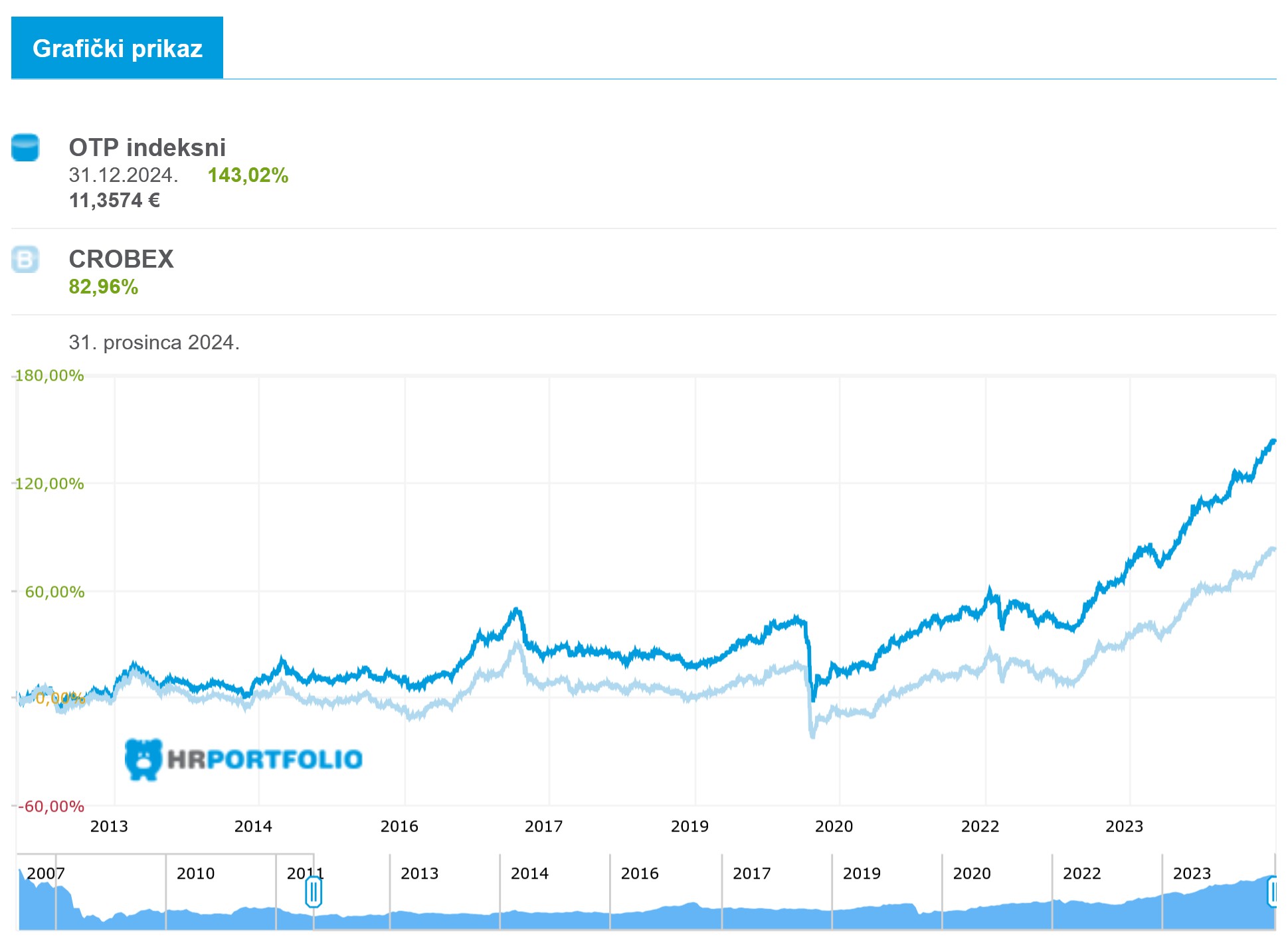Click the OTP indeksni fund icon

25,147
